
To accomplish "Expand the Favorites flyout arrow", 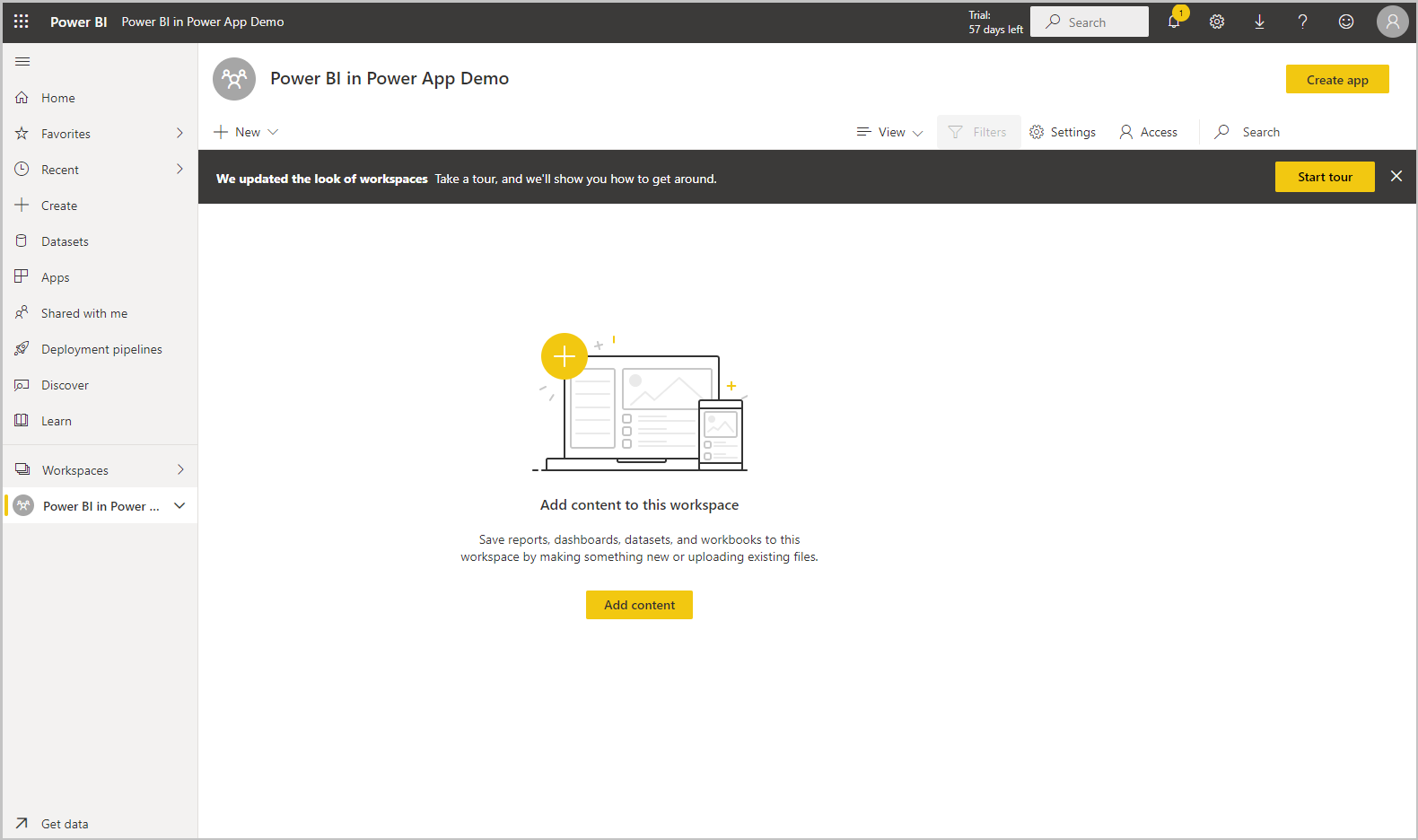I will [x=180, y=133].
